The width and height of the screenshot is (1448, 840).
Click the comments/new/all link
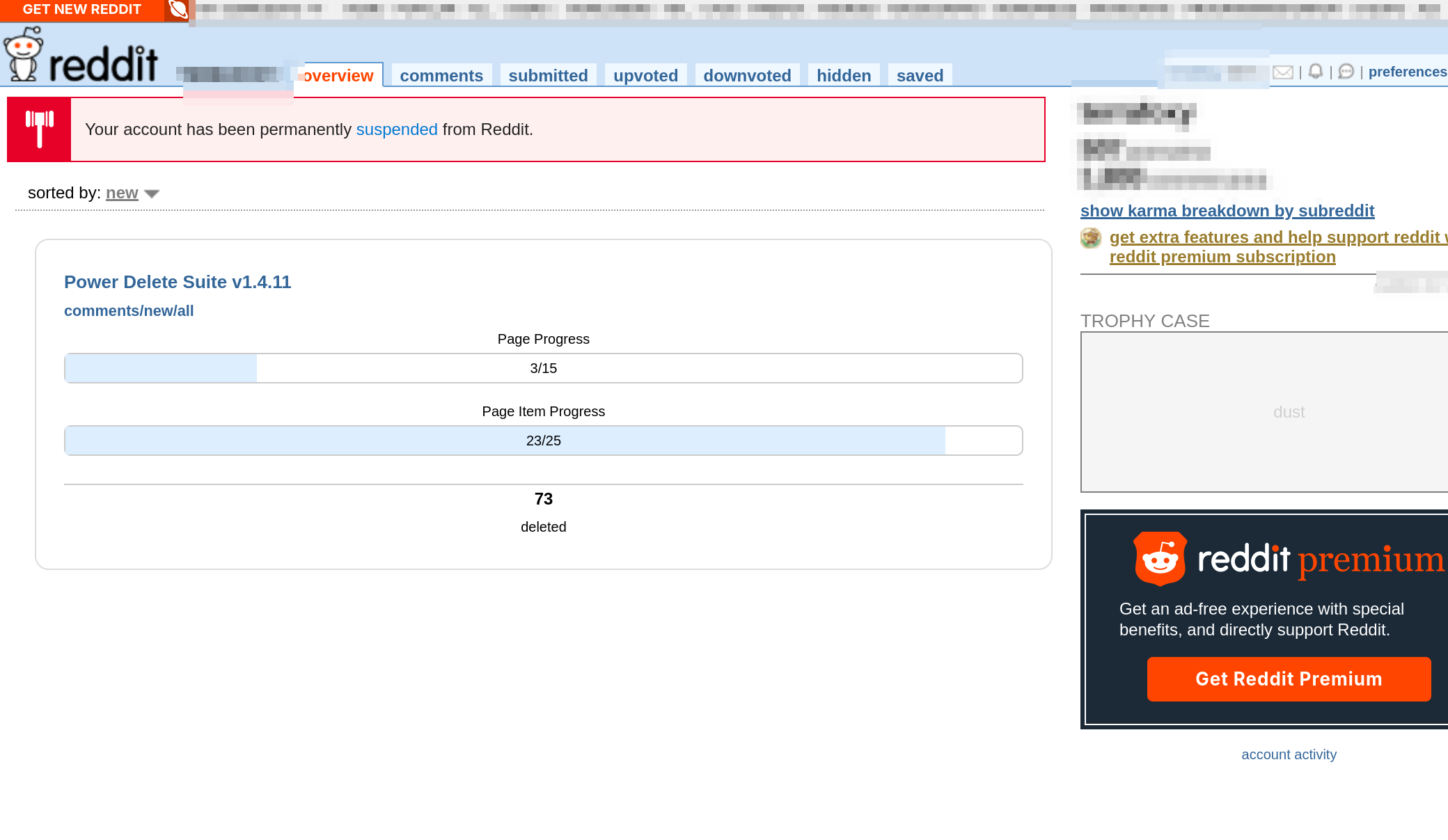pos(129,311)
